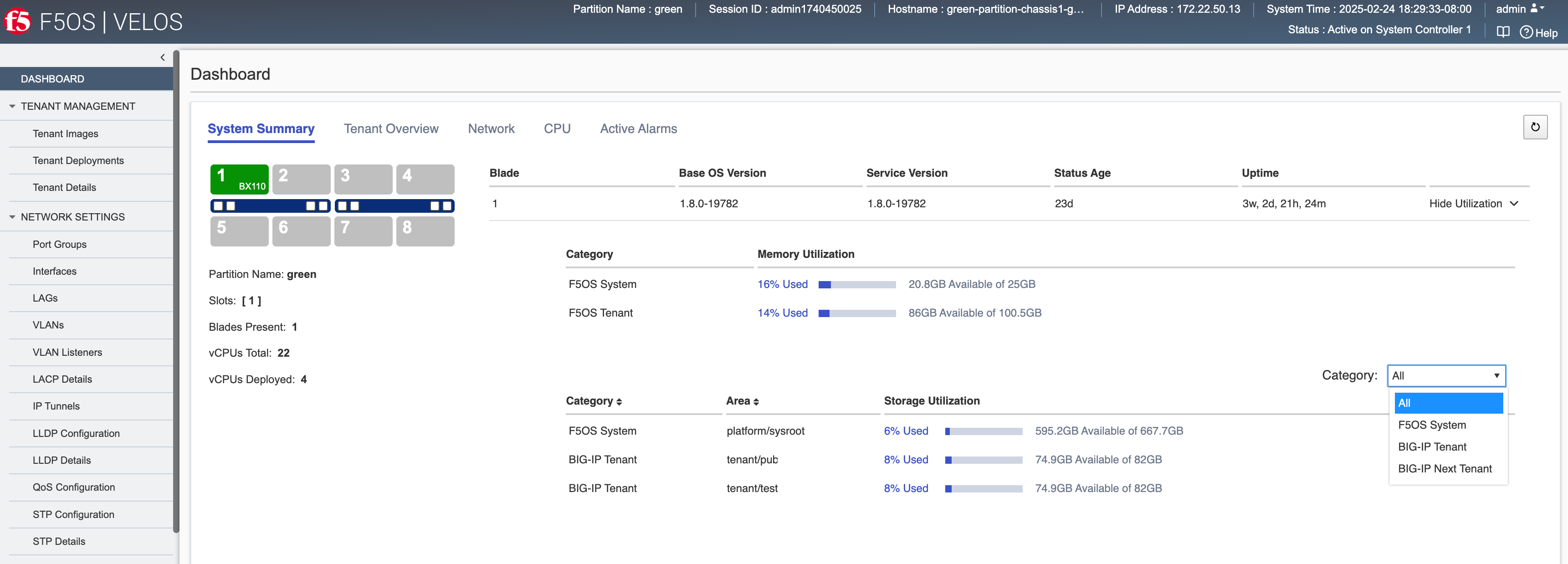Image resolution: width=1568 pixels, height=564 pixels.
Task: Select empty blade slot 4
Action: point(425,179)
